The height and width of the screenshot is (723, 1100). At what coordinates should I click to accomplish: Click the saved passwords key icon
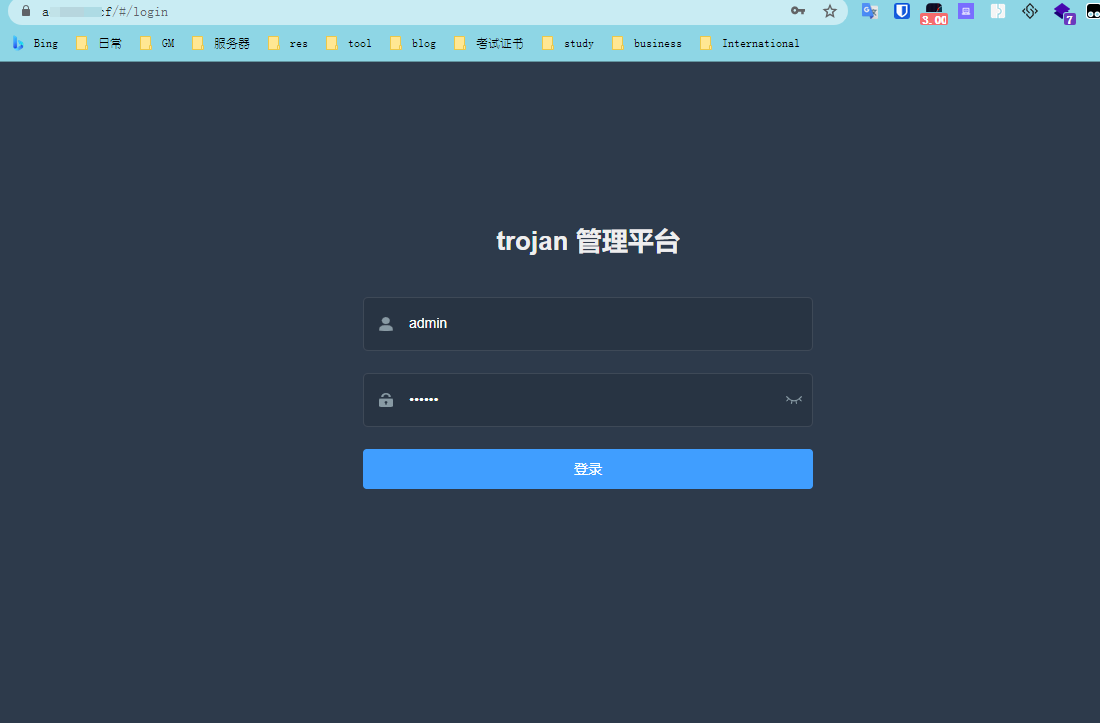click(x=797, y=11)
